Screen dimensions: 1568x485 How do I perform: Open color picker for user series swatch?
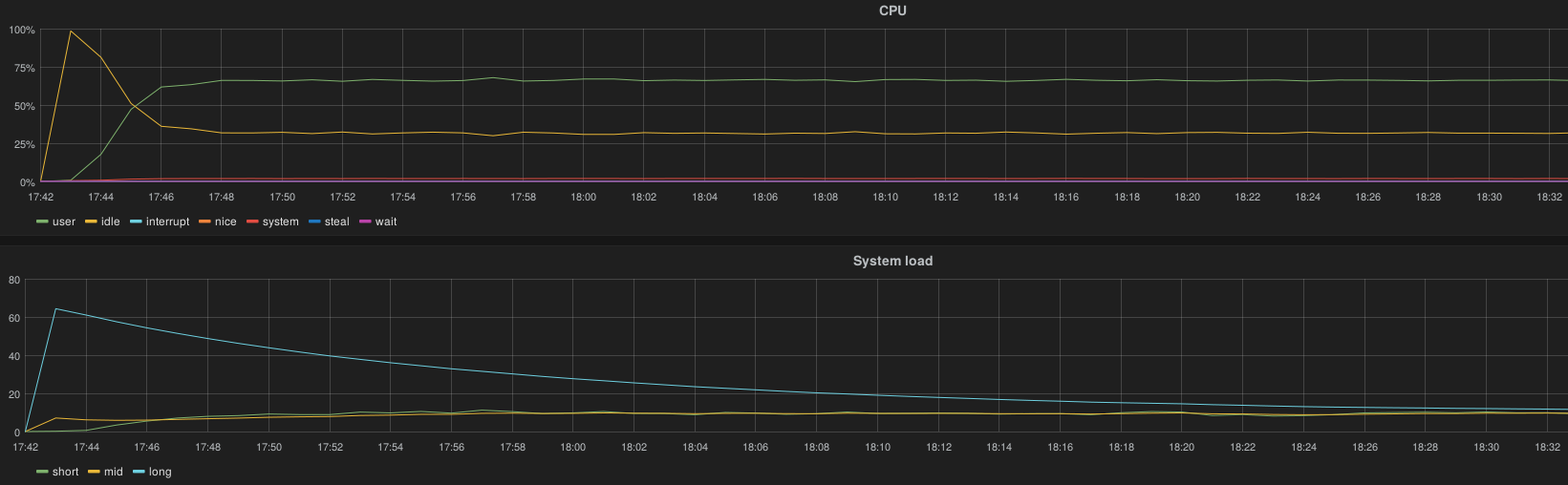[x=42, y=221]
